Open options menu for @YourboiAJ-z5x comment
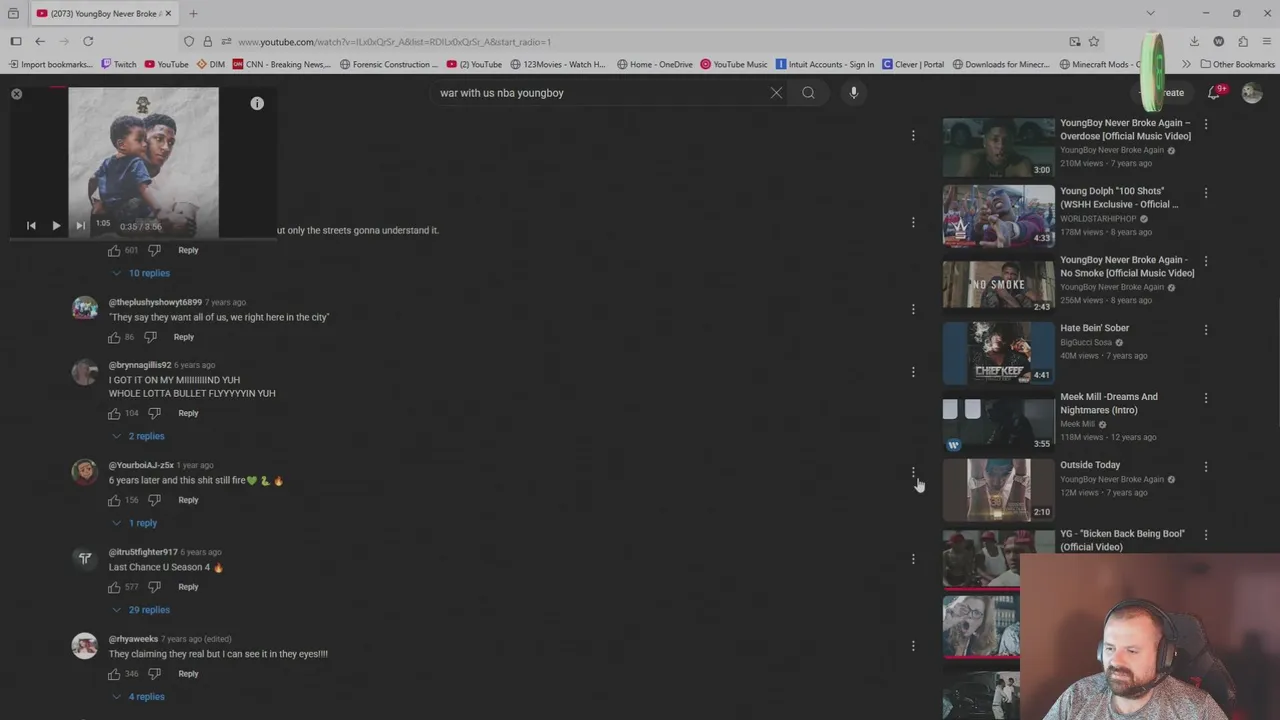The image size is (1280, 720). click(913, 472)
